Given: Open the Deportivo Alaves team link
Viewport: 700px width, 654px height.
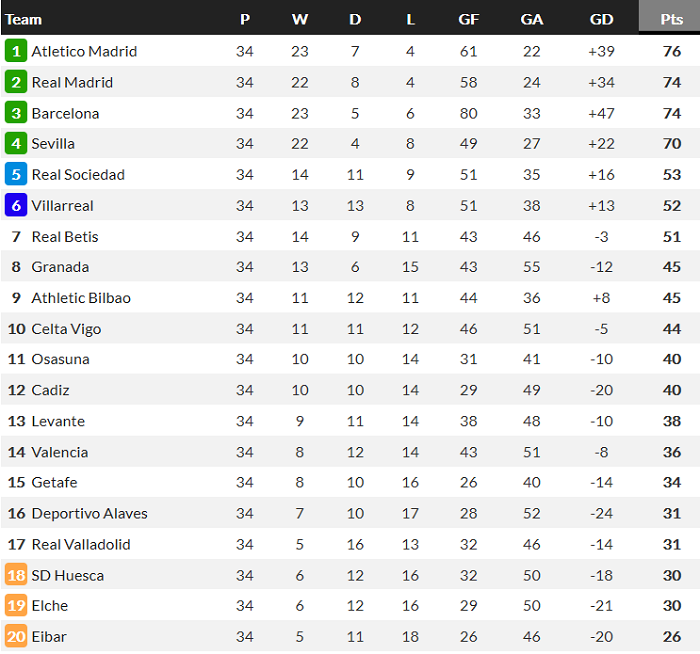Looking at the screenshot, I should click(89, 514).
